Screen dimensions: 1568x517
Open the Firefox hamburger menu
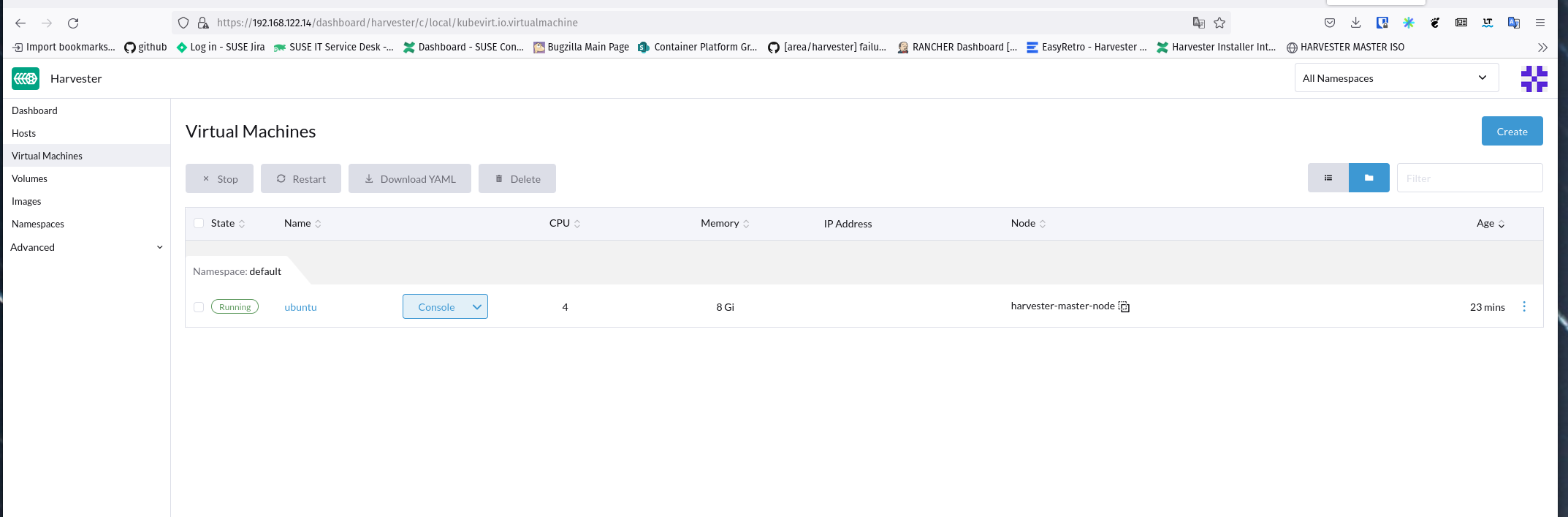click(x=1540, y=23)
